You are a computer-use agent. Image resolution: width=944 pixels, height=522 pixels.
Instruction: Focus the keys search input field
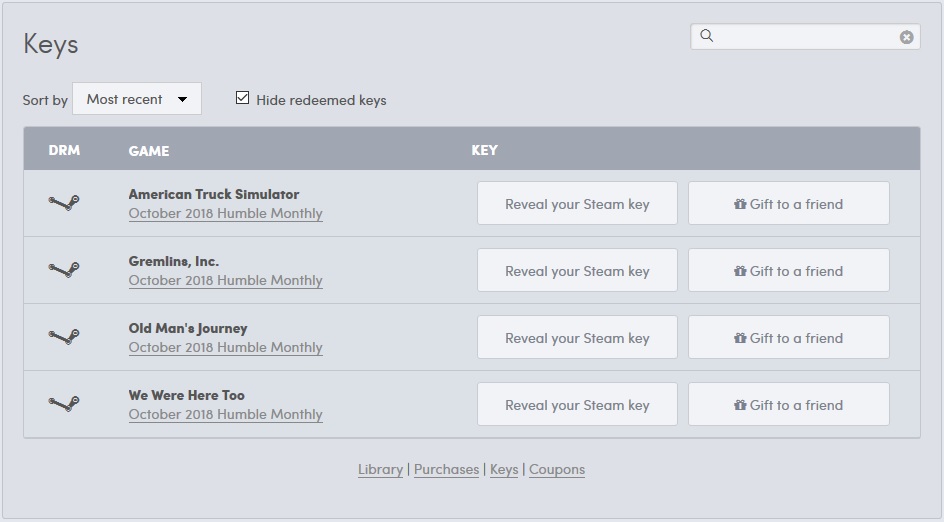click(805, 37)
